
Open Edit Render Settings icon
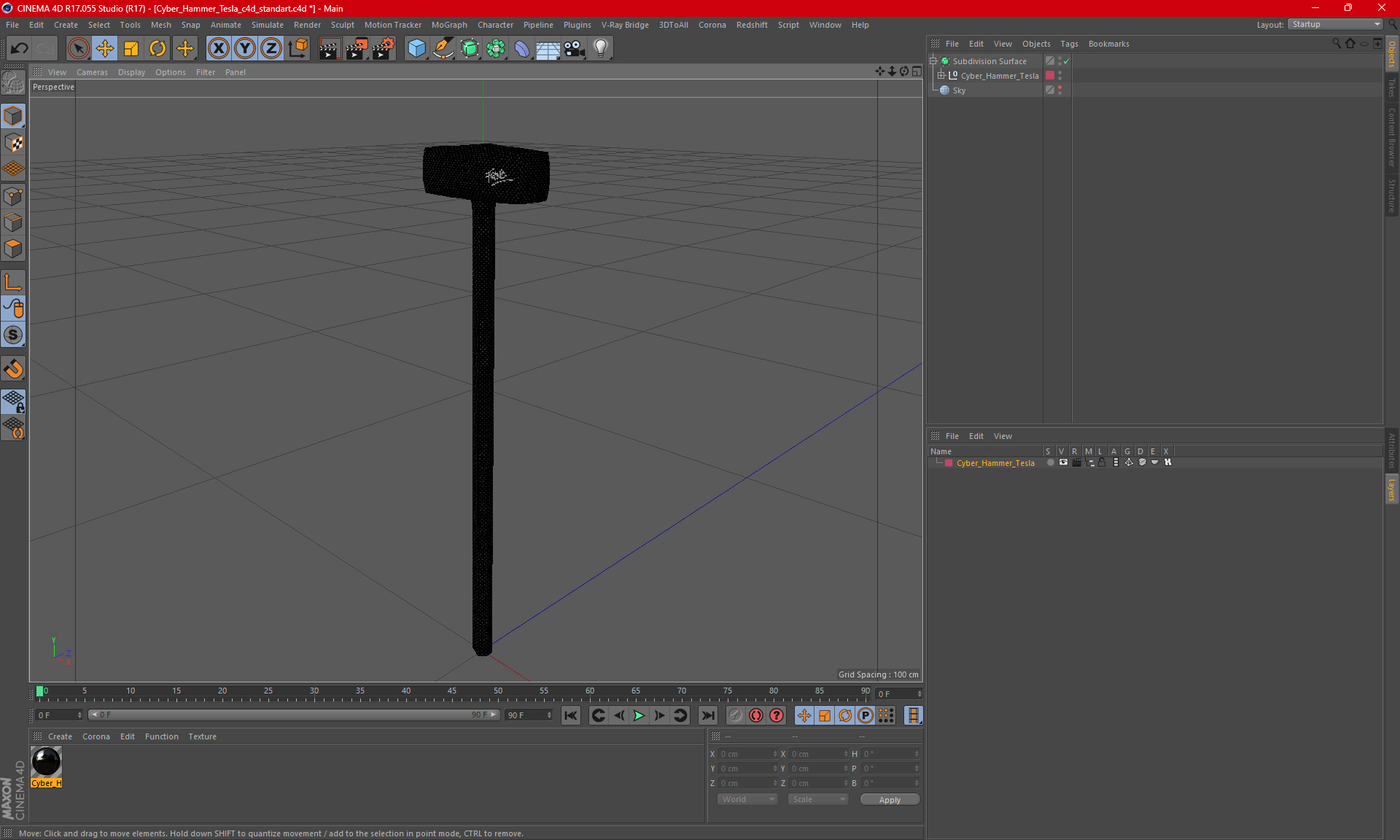pyautogui.click(x=384, y=48)
